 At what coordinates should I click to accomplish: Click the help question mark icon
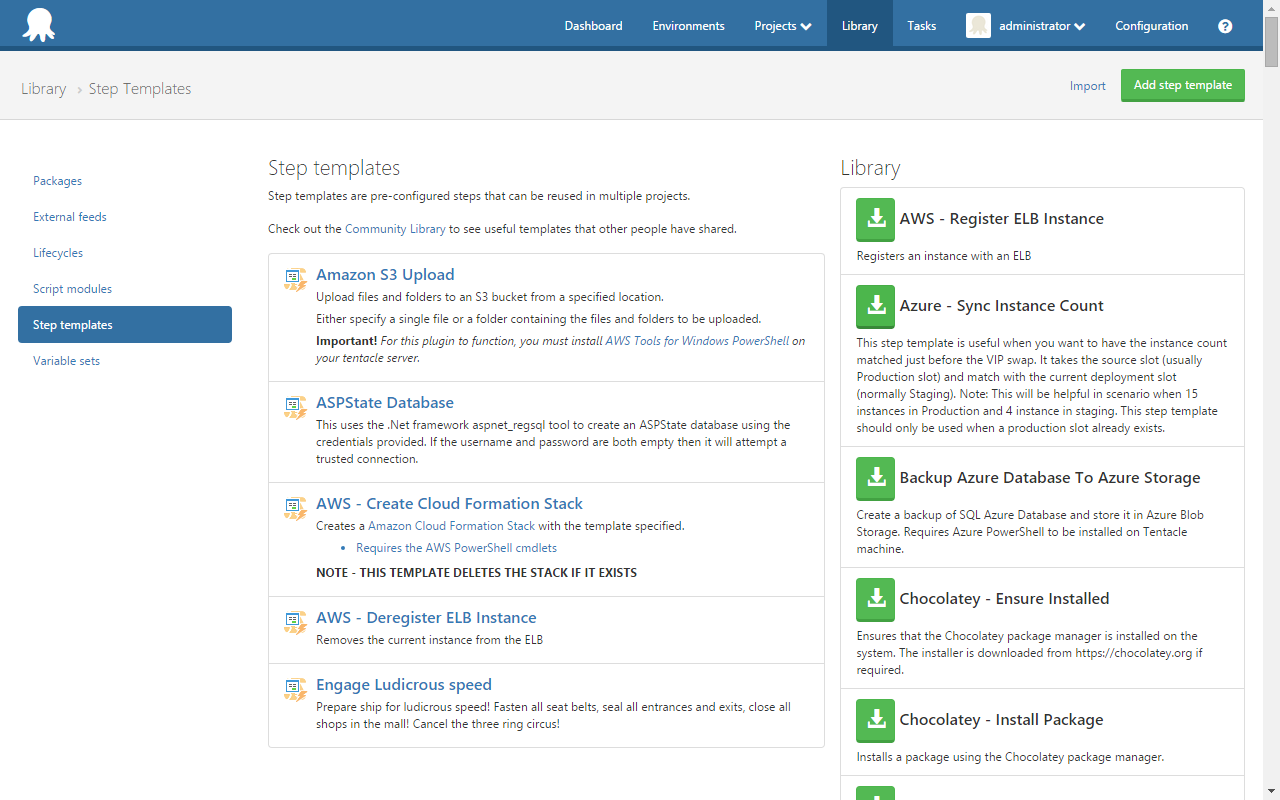pos(1225,26)
